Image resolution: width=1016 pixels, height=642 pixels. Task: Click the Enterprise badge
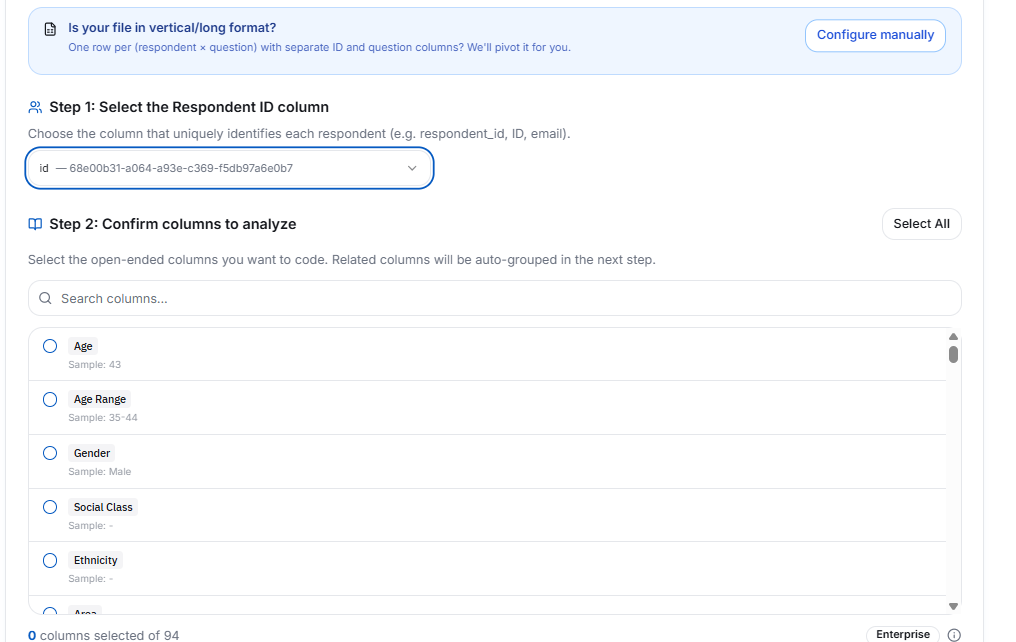[x=902, y=635]
